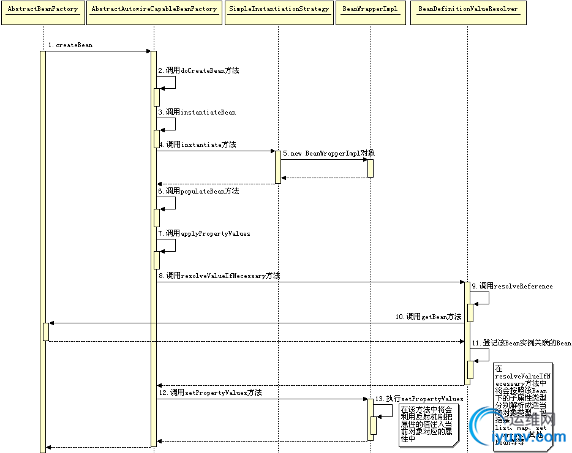Select the SimpleInstantiationStrategy lifeline header
This screenshot has height=453, width=572.
tap(279, 13)
